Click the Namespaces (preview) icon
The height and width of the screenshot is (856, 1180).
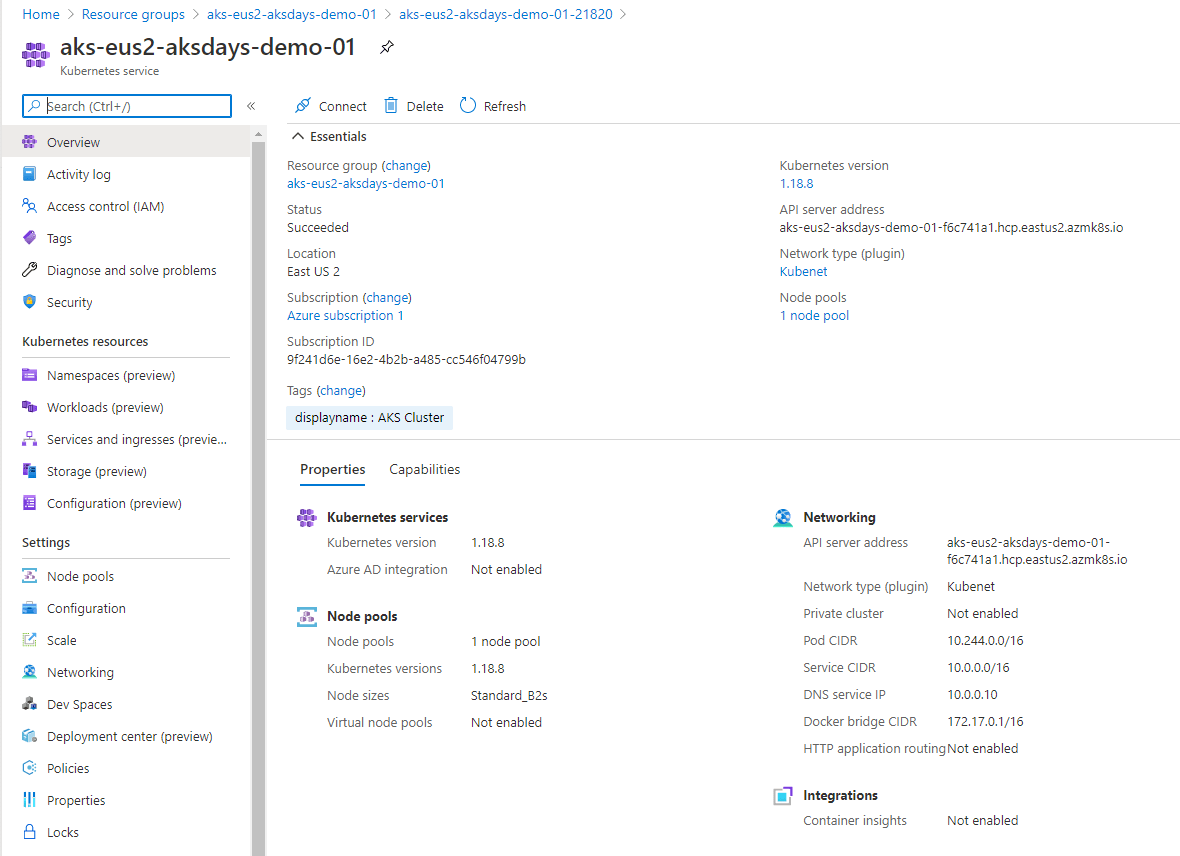tap(29, 375)
